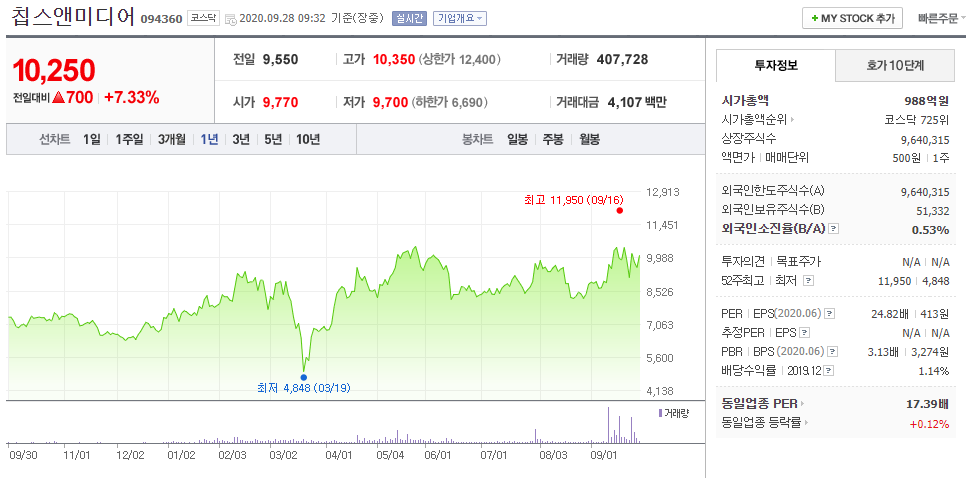
Task: Click the help icon next to 외국인소진율(B/A)
Action: pyautogui.click(x=834, y=229)
